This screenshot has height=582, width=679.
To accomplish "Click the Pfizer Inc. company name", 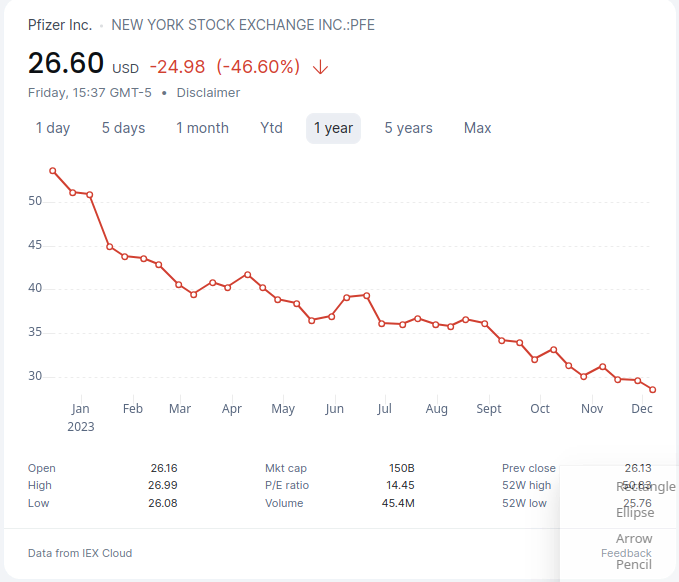I will point(60,25).
